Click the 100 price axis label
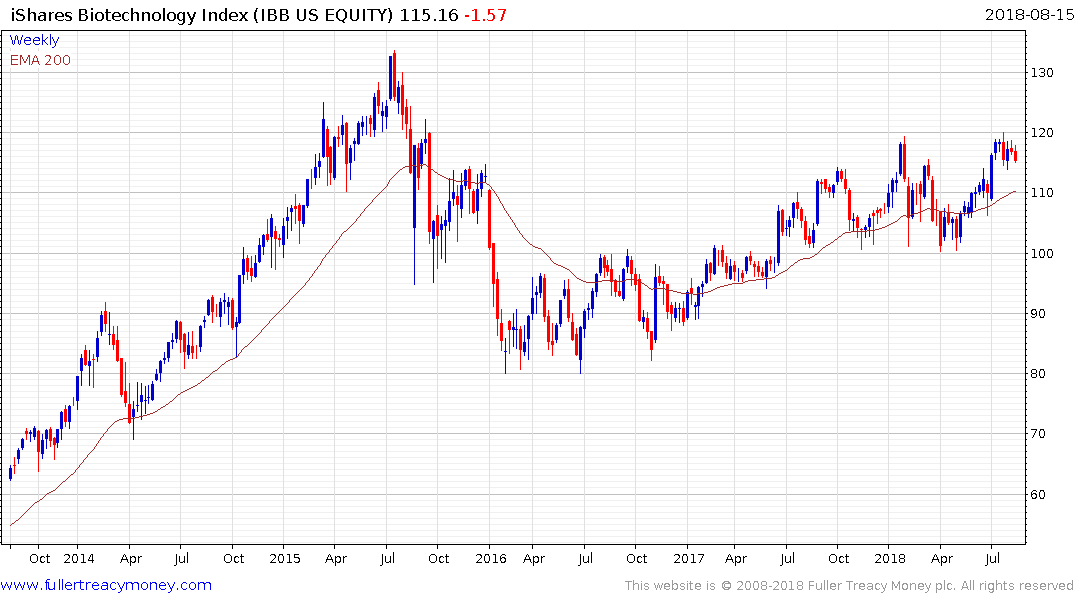Viewport: 1075px width, 600px height. coord(1041,253)
